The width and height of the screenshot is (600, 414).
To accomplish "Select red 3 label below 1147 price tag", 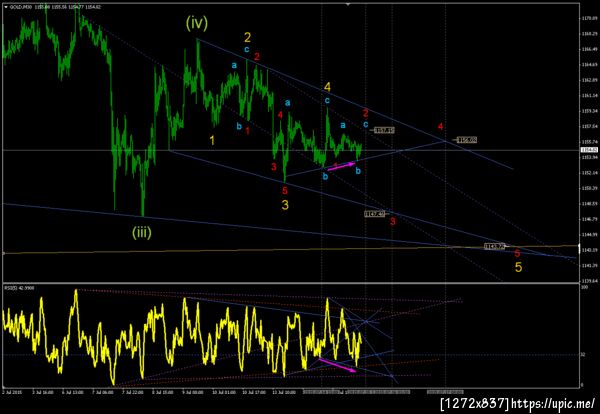I will [x=393, y=221].
